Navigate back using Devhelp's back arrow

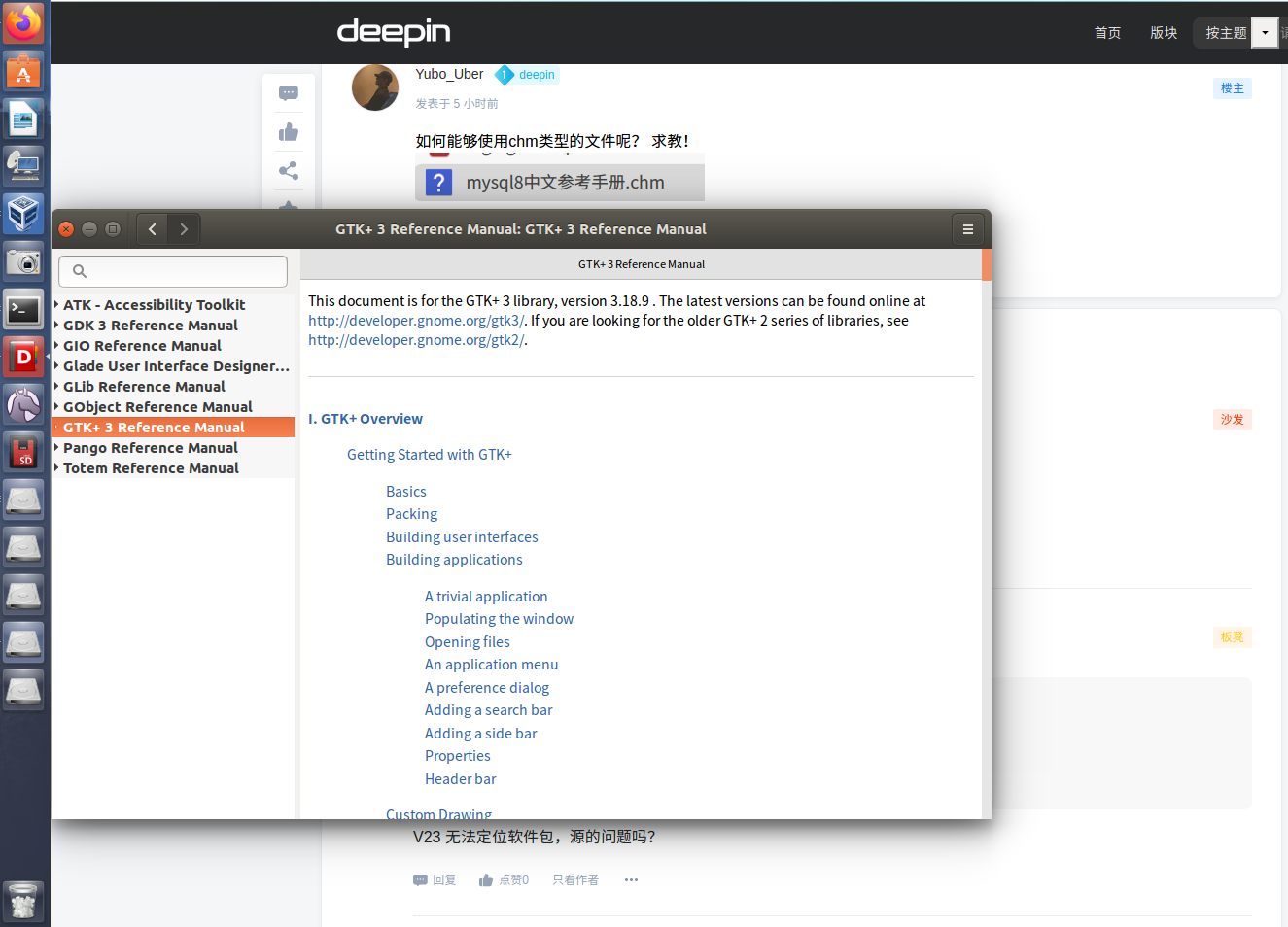point(152,228)
